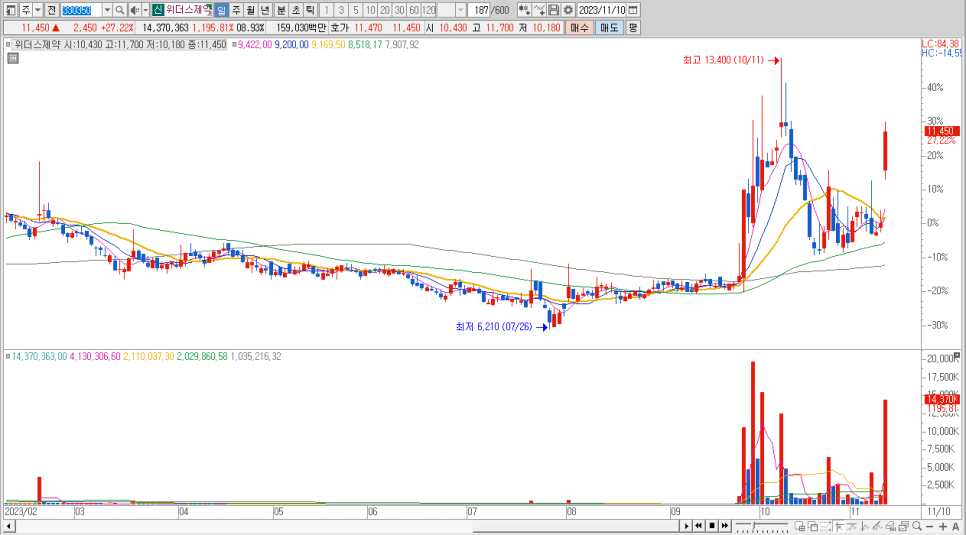Open dropdown arrow beside the speaker icon
966x535 pixels.
pos(144,10)
